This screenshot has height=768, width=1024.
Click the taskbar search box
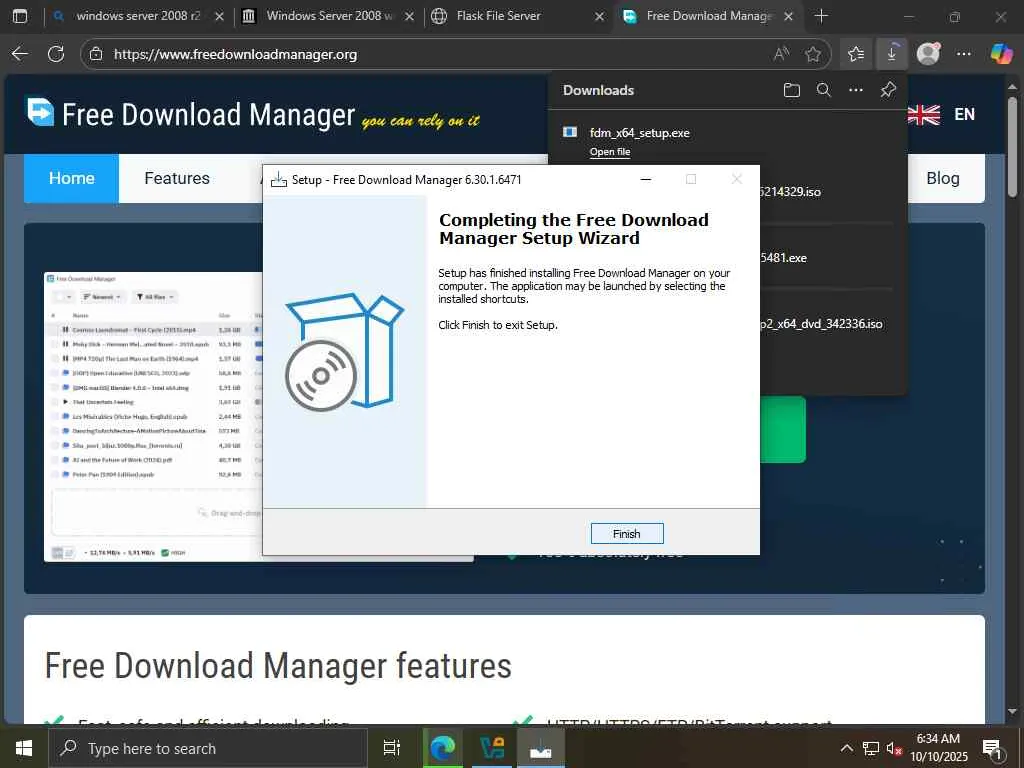point(208,748)
